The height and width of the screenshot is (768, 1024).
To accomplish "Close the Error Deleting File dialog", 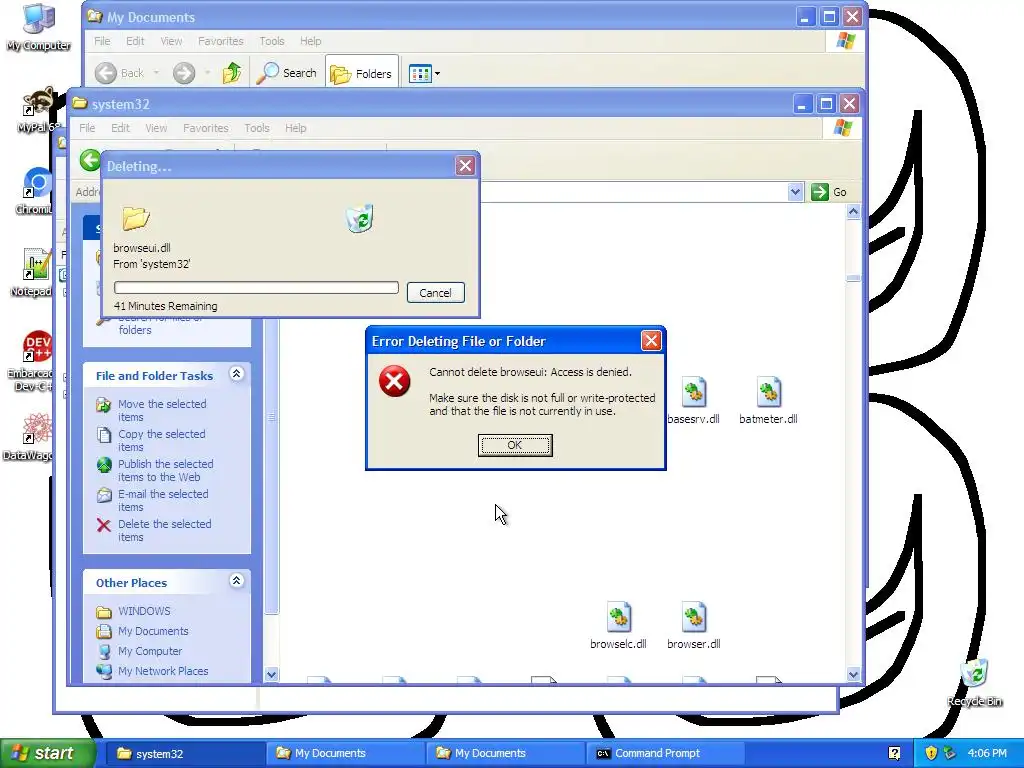I will pyautogui.click(x=651, y=340).
